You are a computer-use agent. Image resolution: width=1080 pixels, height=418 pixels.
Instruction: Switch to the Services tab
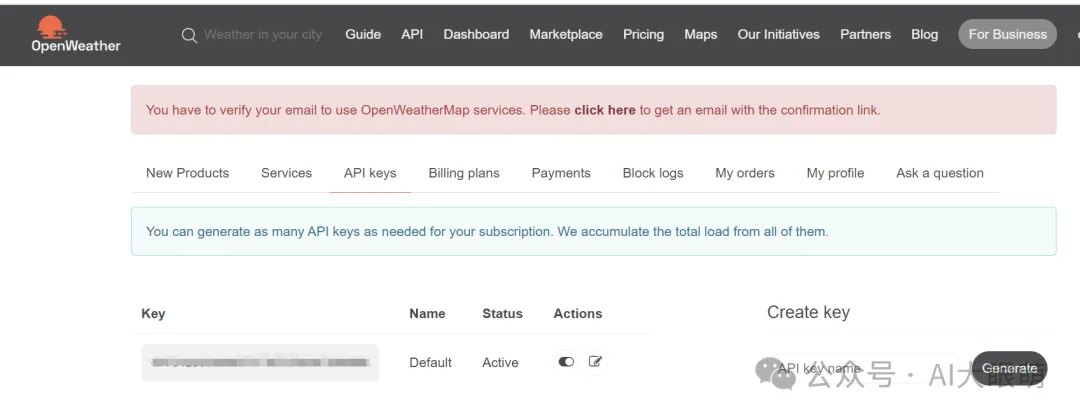point(286,173)
